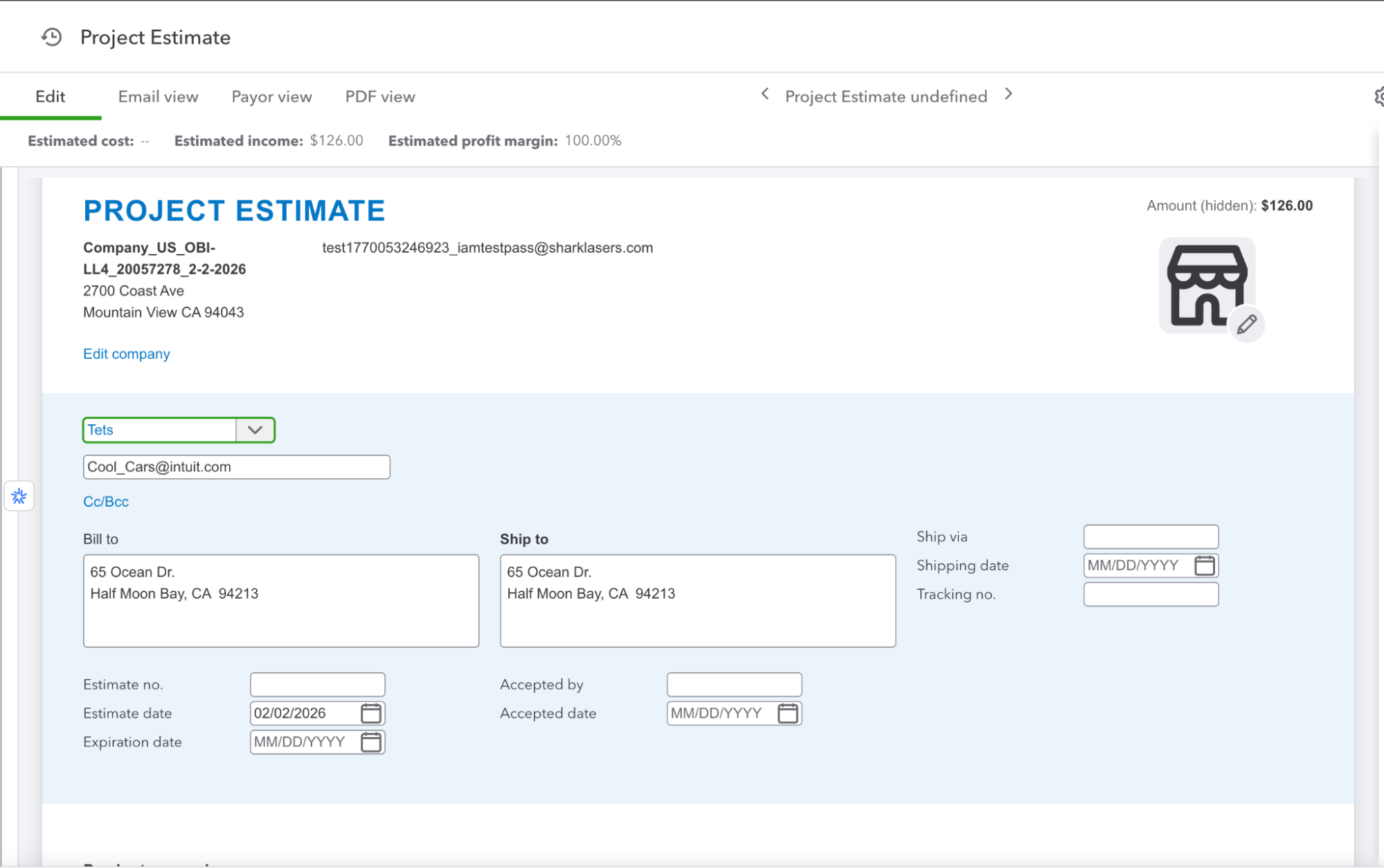Click the next estimate chevron arrow
The image size is (1384, 868).
(x=1009, y=94)
